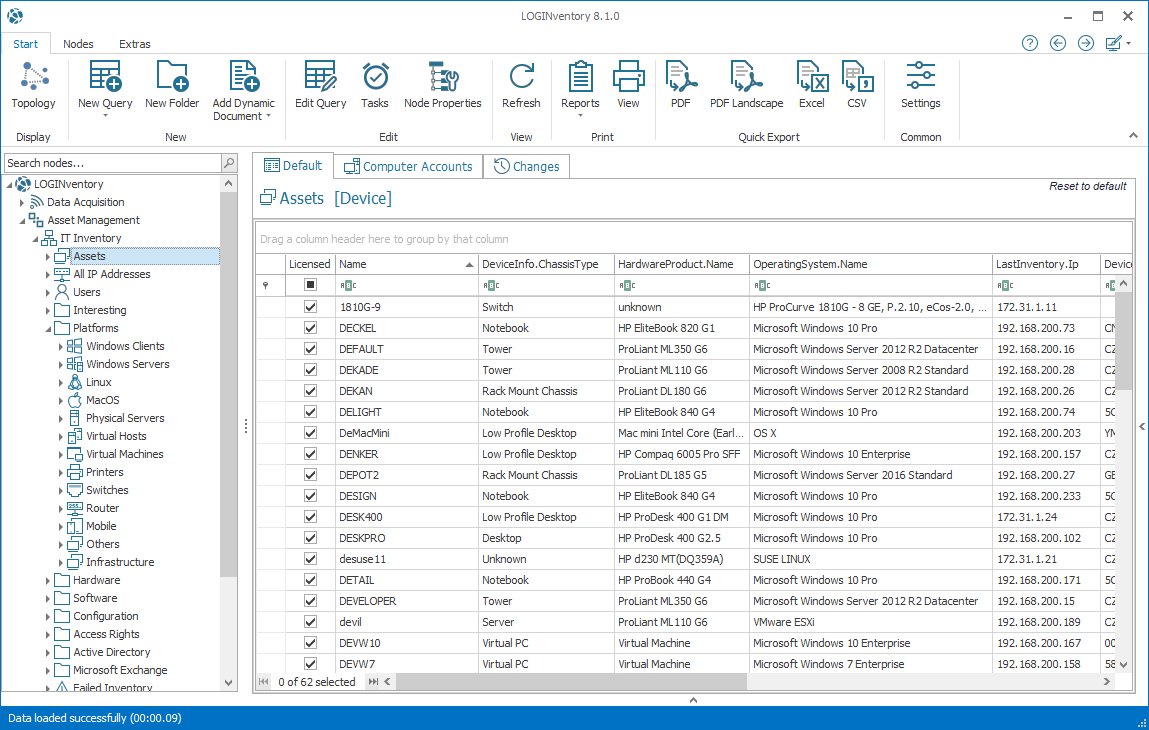Screen dimensions: 1149x730
Task: Click the grid's vertical scrollbar down arrow
Action: tap(1124, 665)
